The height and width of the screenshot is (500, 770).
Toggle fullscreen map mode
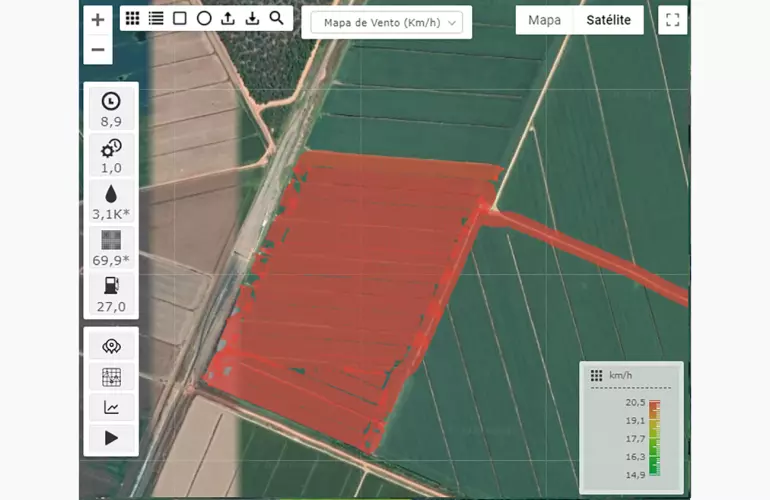point(673,20)
